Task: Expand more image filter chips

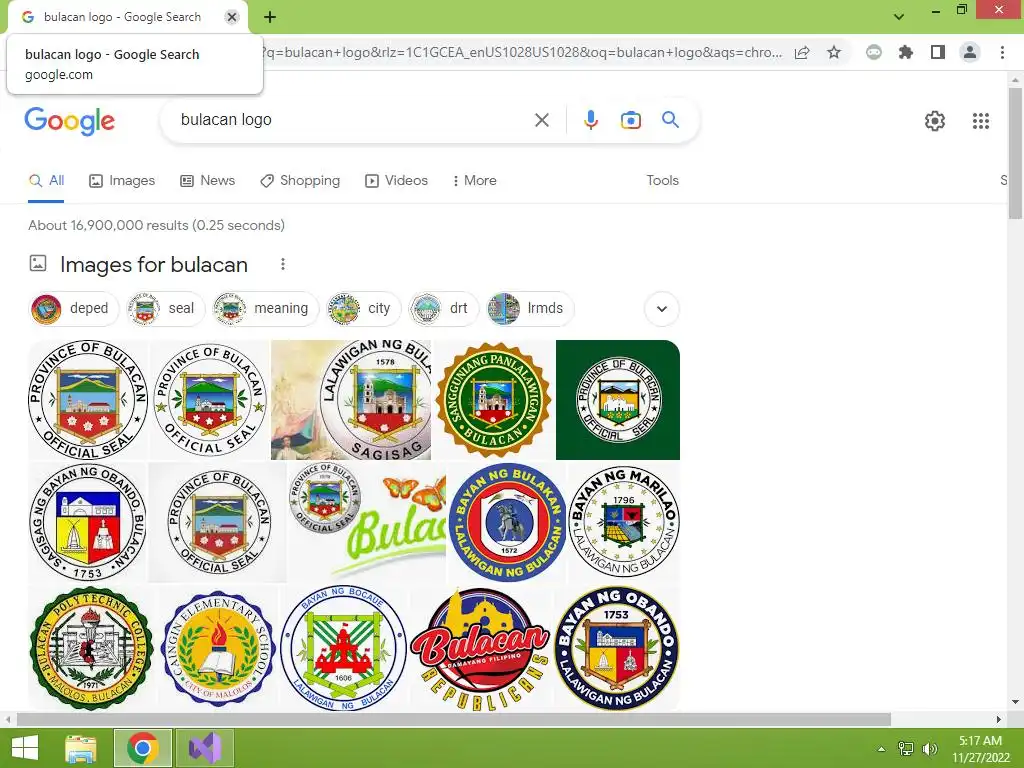Action: click(x=662, y=308)
